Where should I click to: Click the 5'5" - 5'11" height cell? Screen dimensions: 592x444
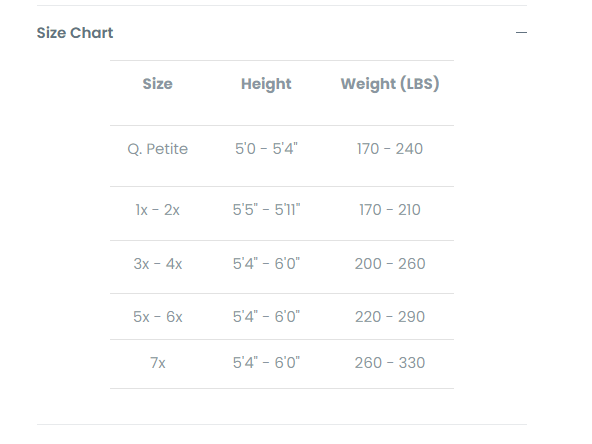click(x=266, y=210)
